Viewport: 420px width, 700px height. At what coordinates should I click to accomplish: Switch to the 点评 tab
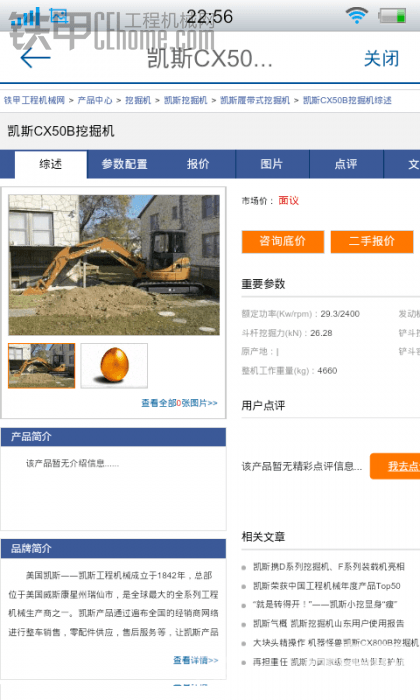click(346, 164)
